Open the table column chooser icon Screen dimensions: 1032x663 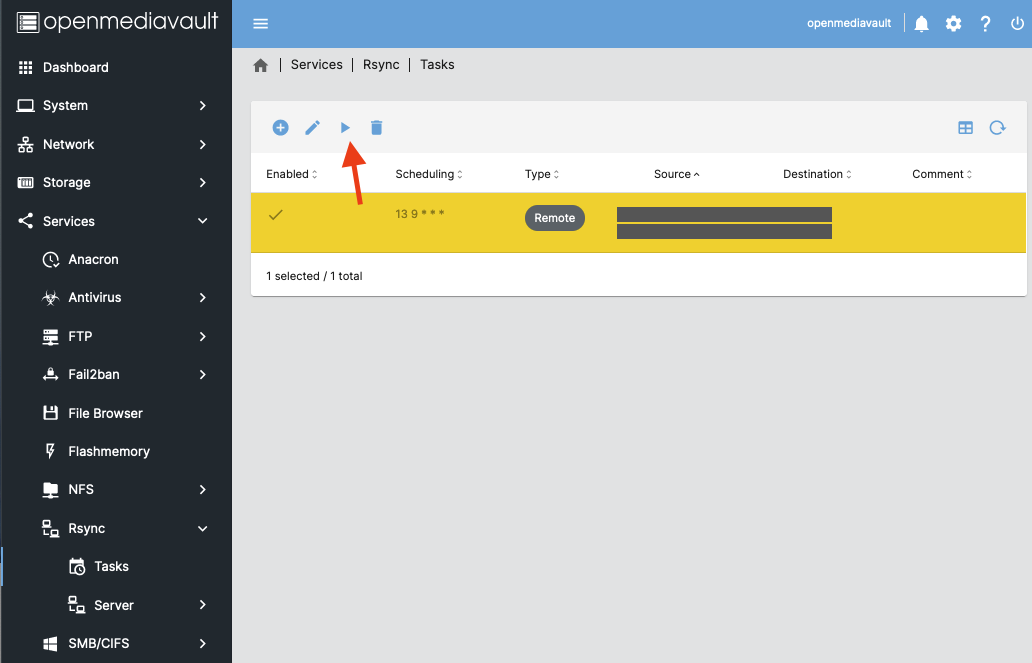pyautogui.click(x=965, y=128)
